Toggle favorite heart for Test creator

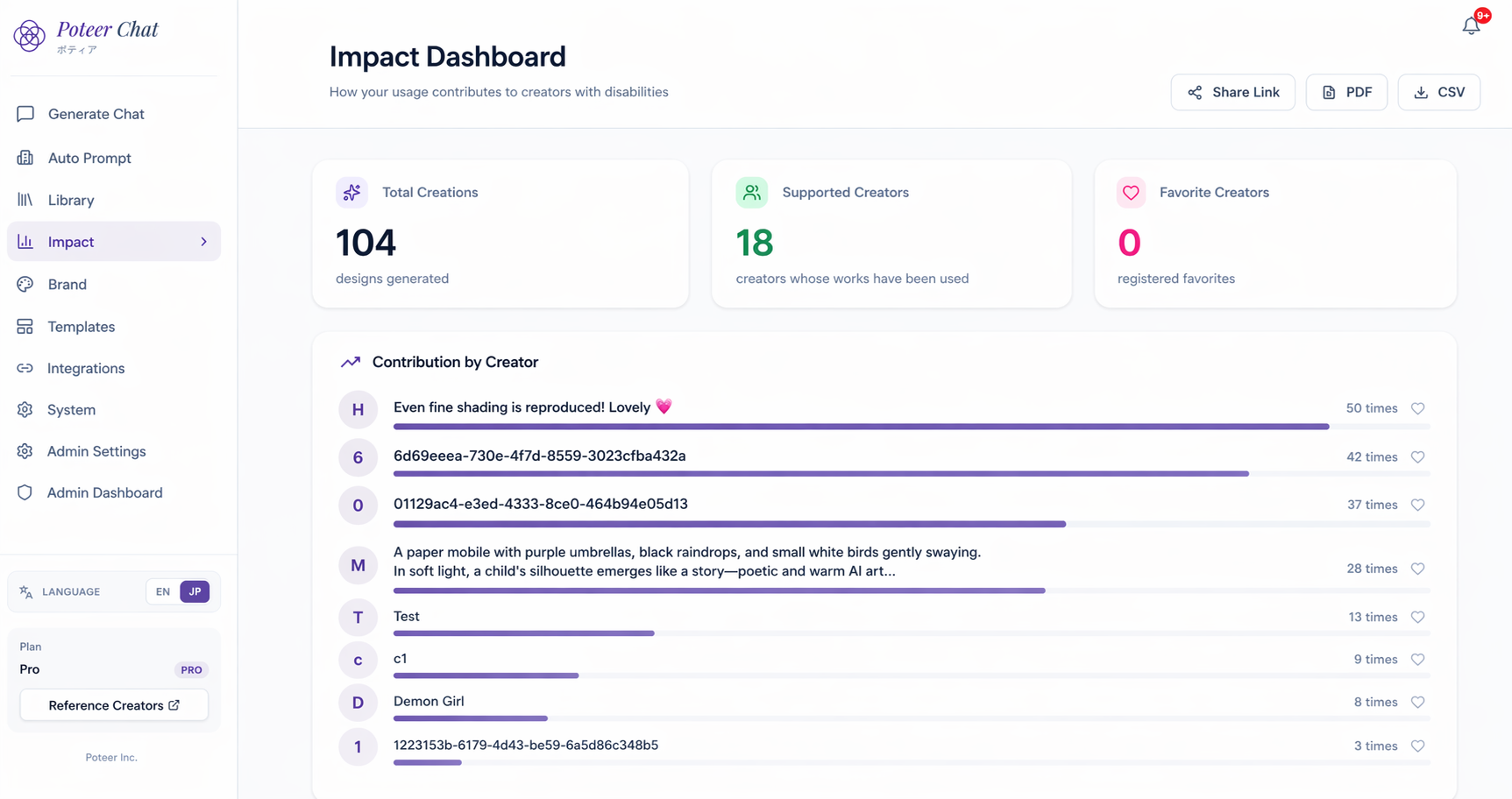click(x=1417, y=617)
